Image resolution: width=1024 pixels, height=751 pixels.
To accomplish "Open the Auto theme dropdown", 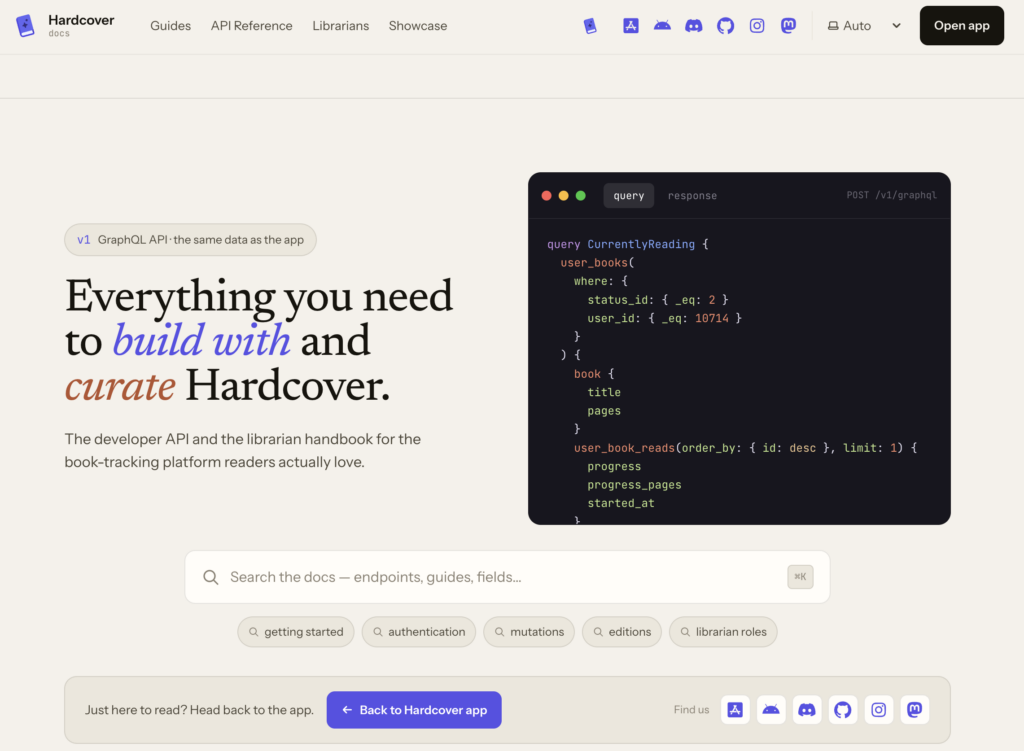I will [x=864, y=25].
